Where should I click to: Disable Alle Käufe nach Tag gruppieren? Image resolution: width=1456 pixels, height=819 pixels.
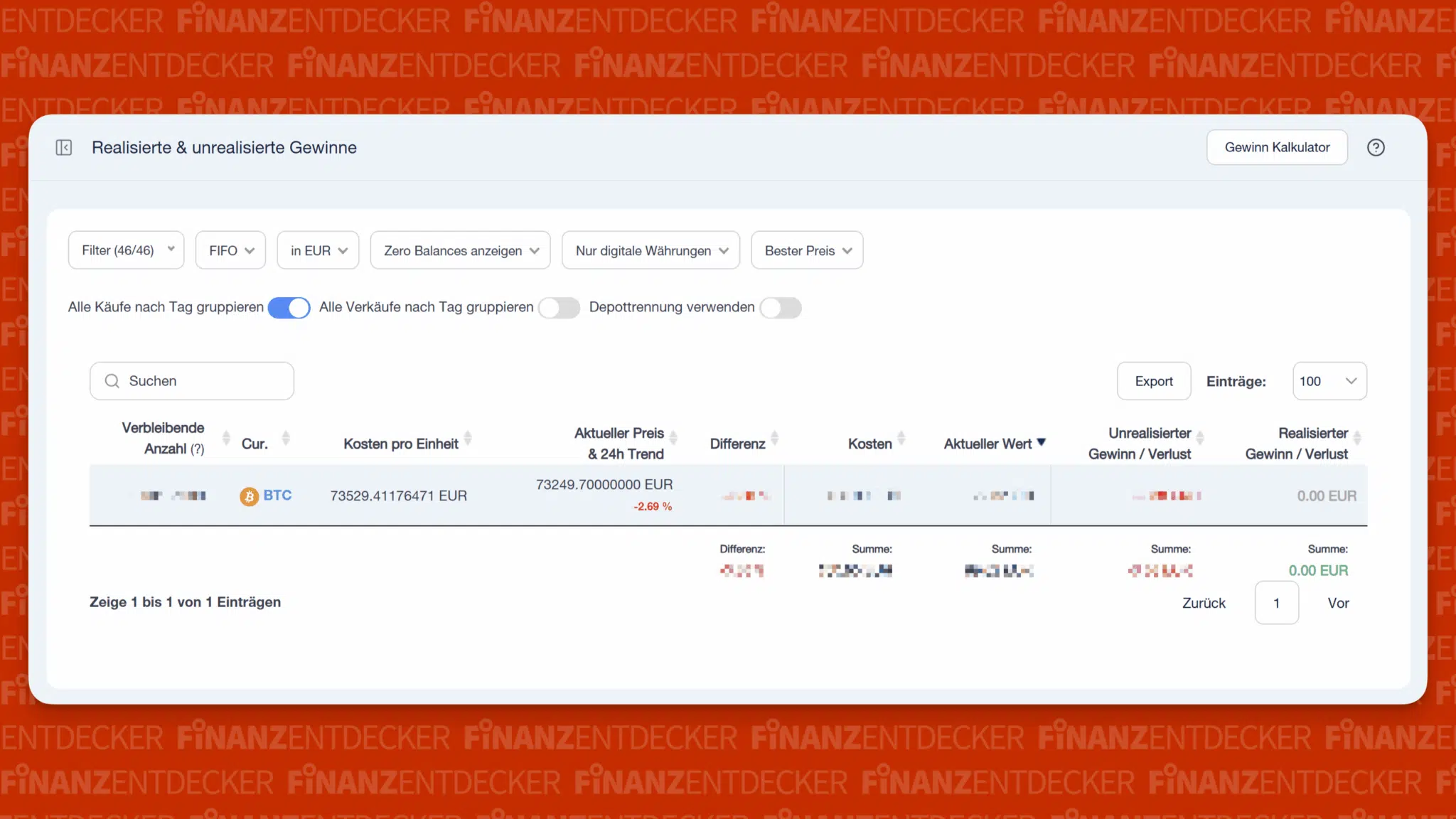[x=289, y=307]
